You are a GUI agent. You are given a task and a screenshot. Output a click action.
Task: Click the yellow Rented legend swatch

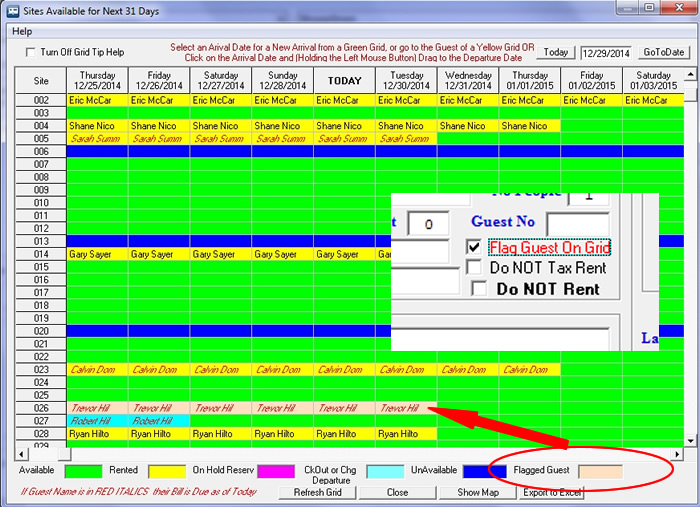click(167, 471)
